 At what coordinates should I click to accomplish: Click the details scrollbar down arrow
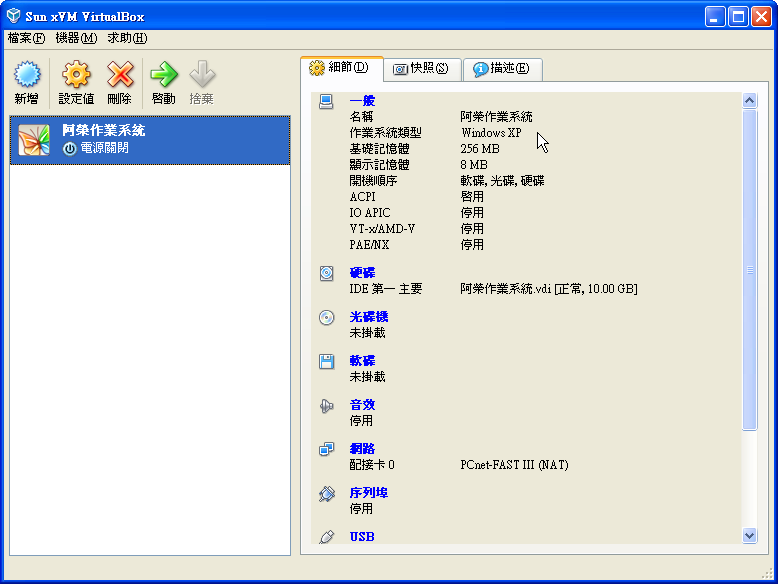point(749,535)
